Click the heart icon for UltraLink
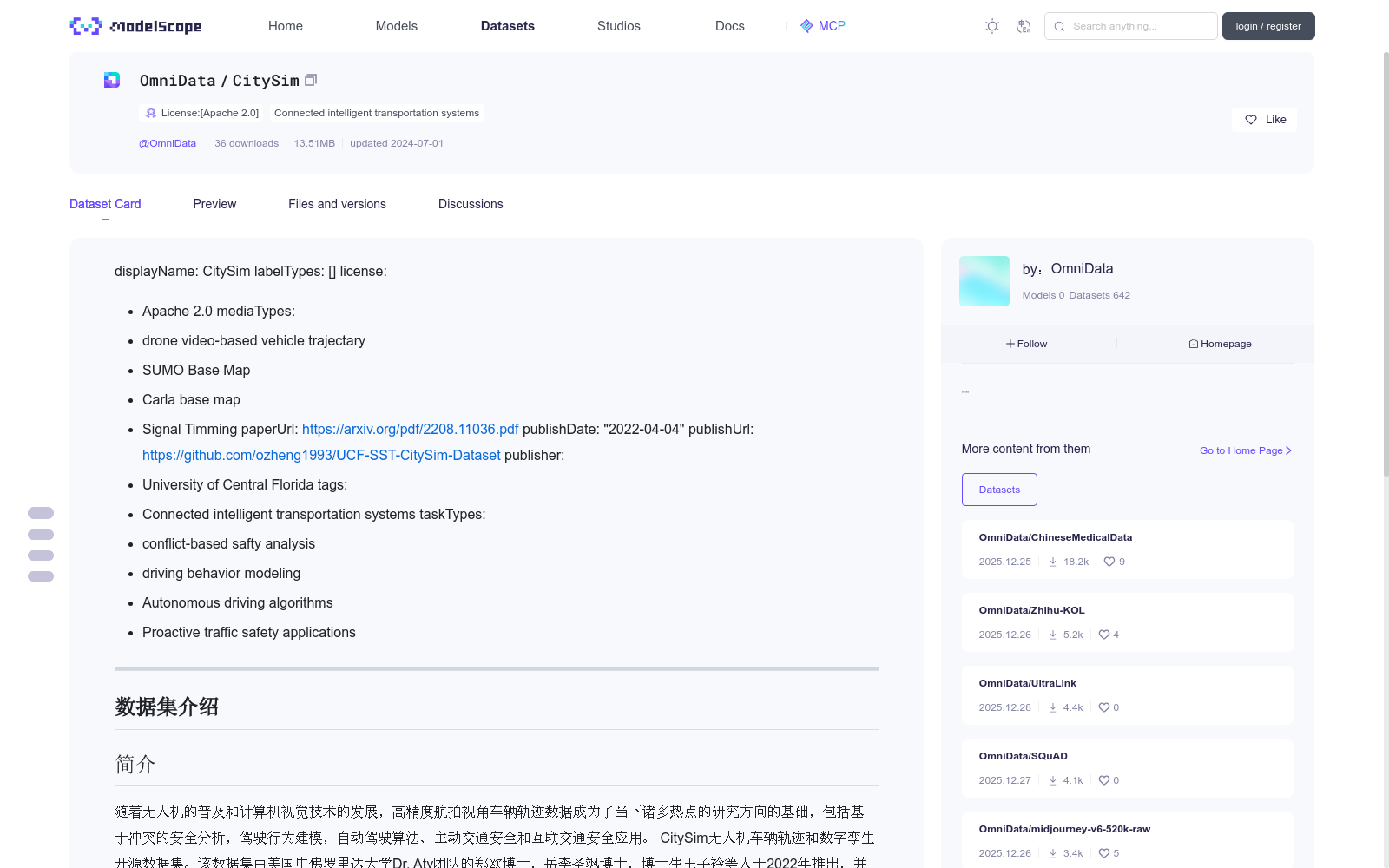This screenshot has width=1389, height=868. (x=1104, y=707)
